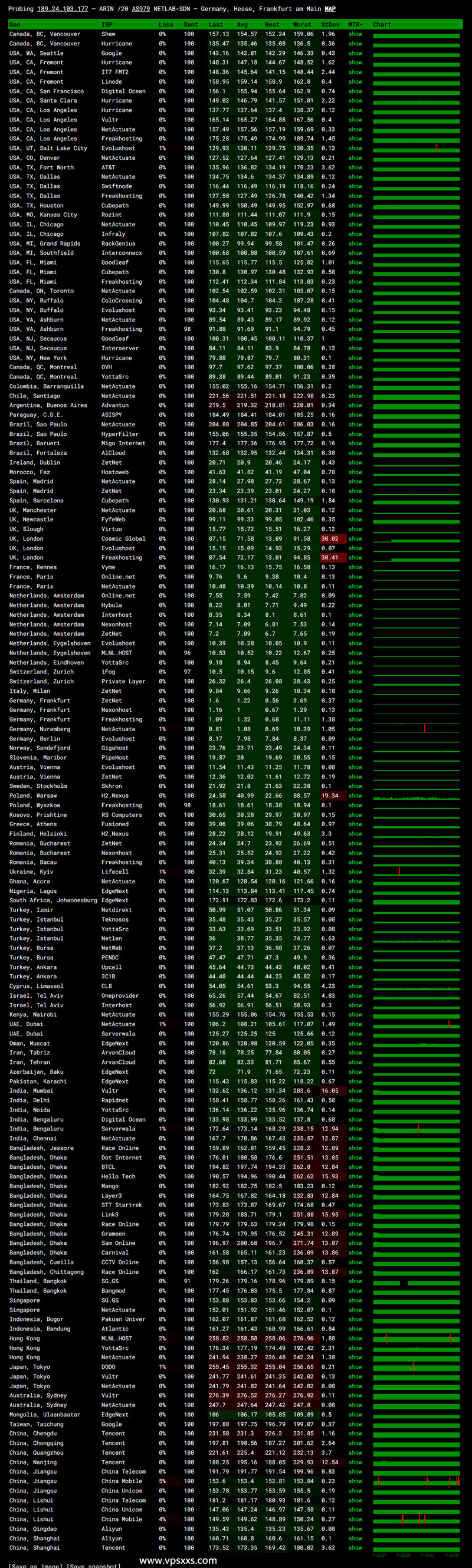Show MTR for Ghana, Accra row
This screenshot has width=472, height=1568.
pos(355,882)
